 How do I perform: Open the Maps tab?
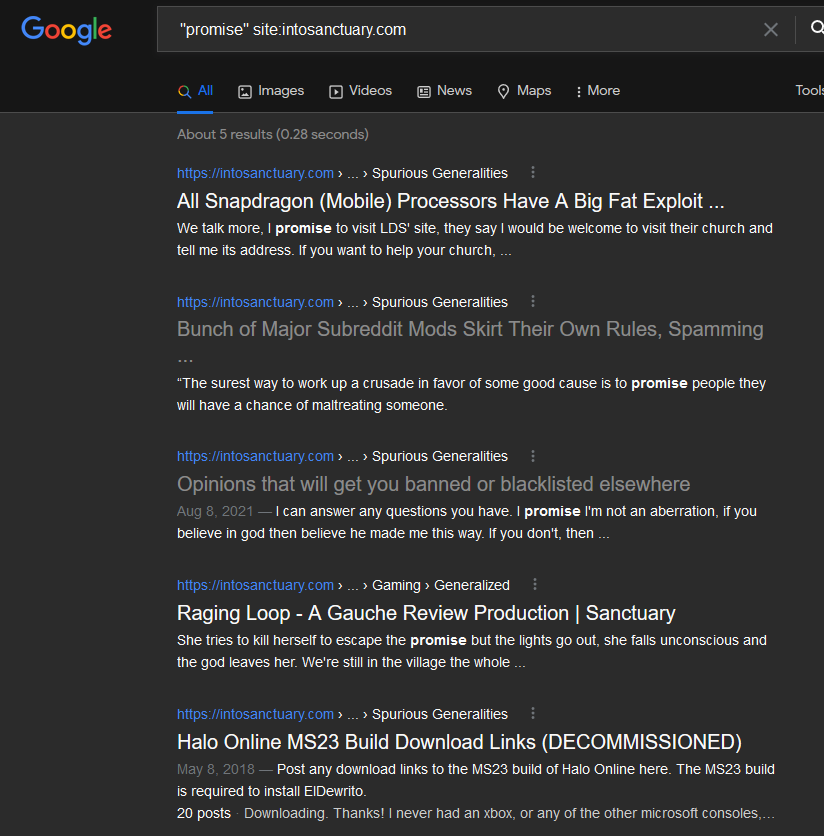(x=524, y=91)
